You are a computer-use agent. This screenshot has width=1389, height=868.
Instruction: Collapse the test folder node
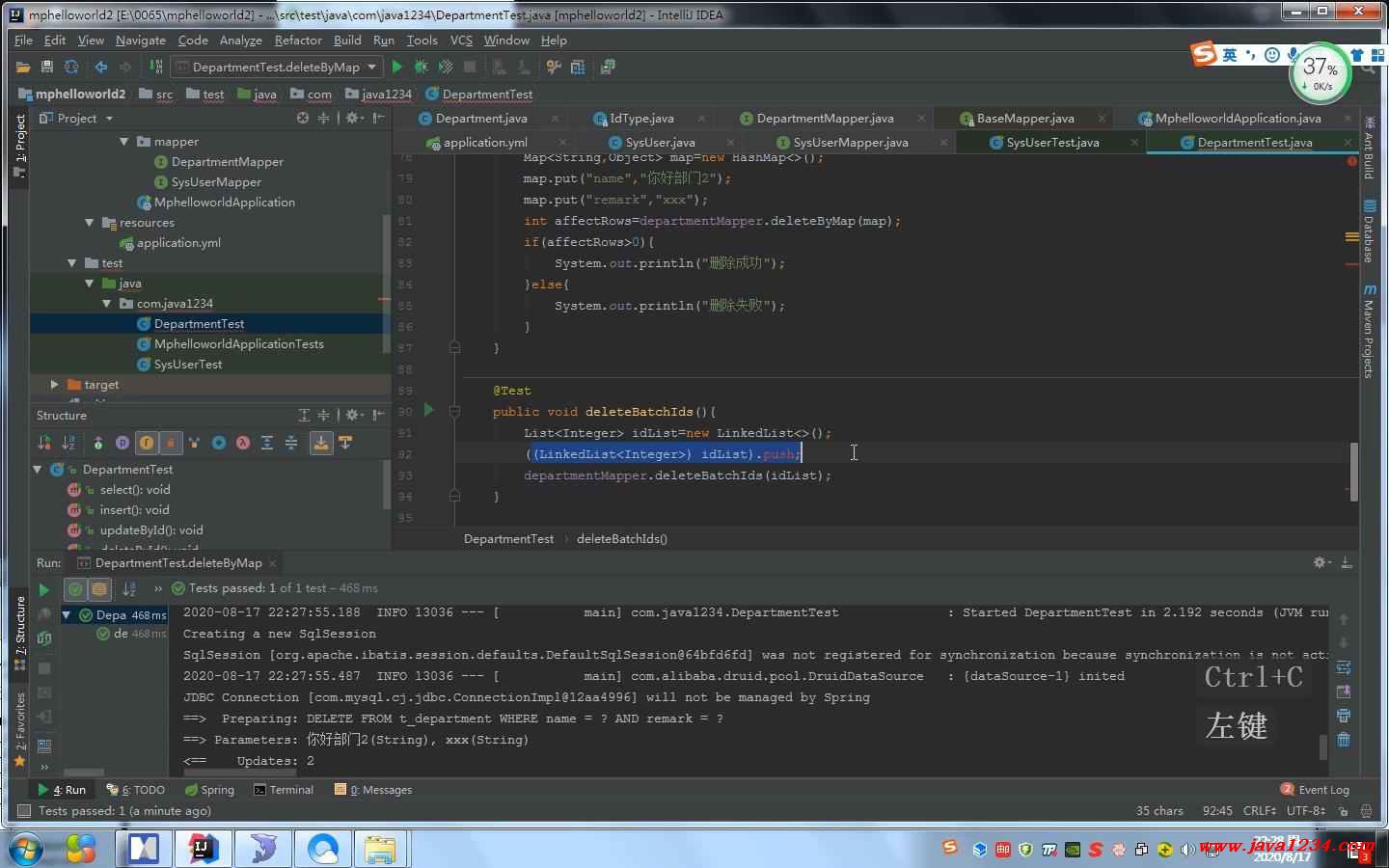(x=71, y=262)
